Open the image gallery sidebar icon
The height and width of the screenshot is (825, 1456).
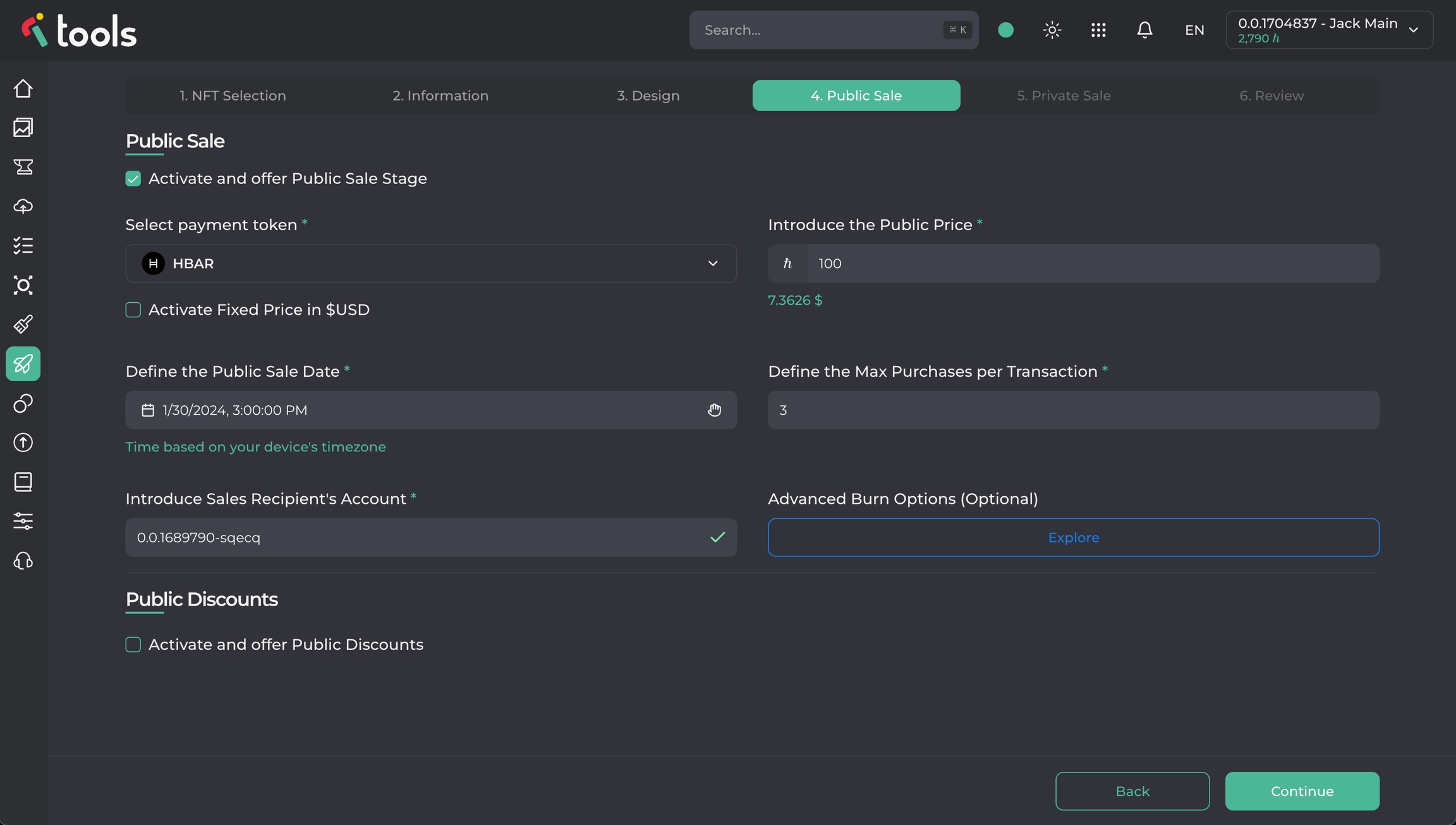tap(23, 128)
